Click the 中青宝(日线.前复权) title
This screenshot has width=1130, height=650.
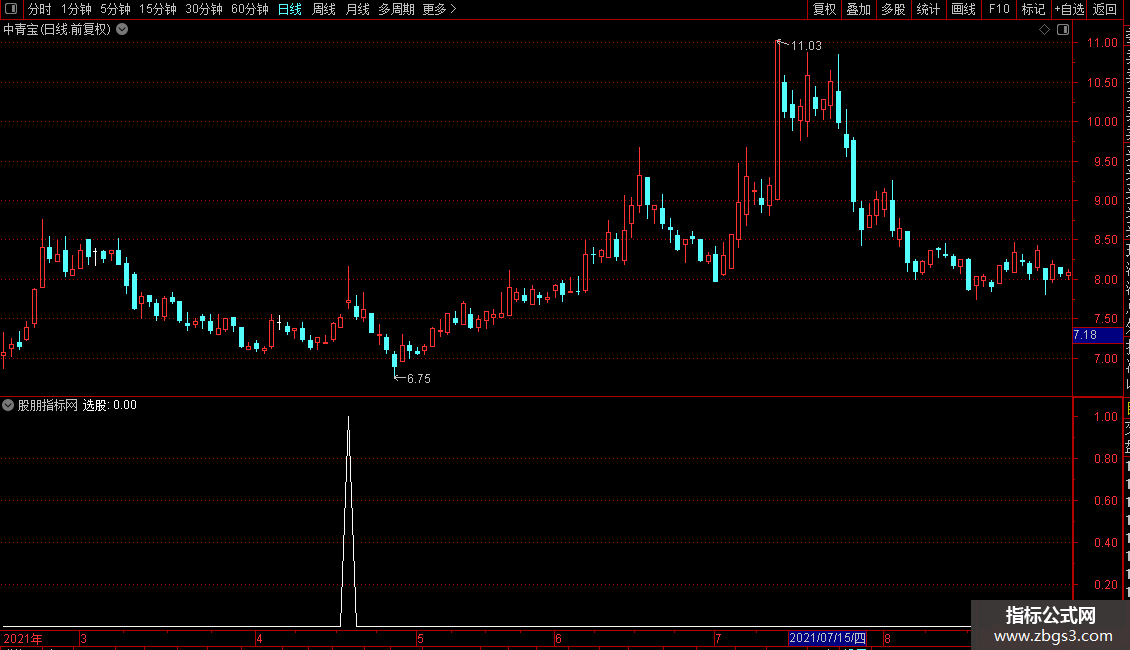tap(57, 30)
